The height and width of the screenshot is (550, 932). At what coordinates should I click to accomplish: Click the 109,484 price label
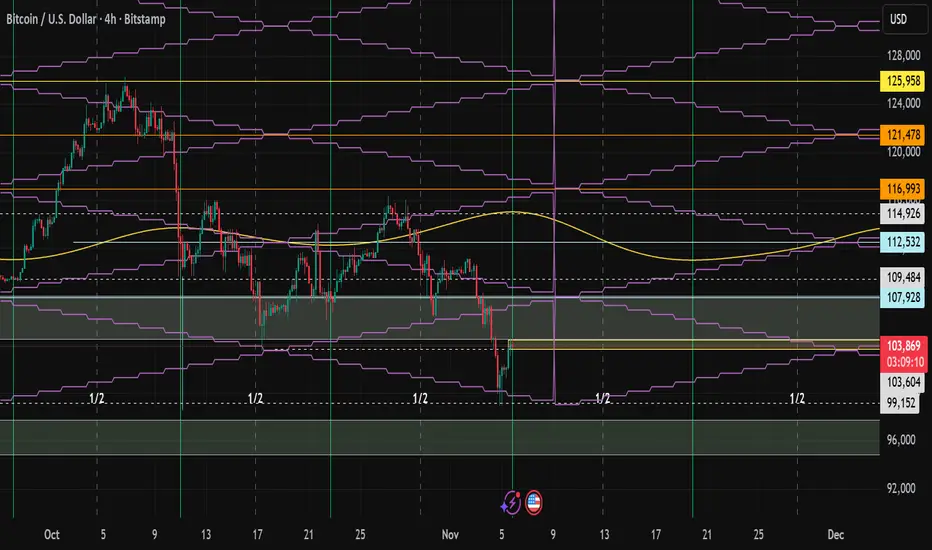(903, 277)
